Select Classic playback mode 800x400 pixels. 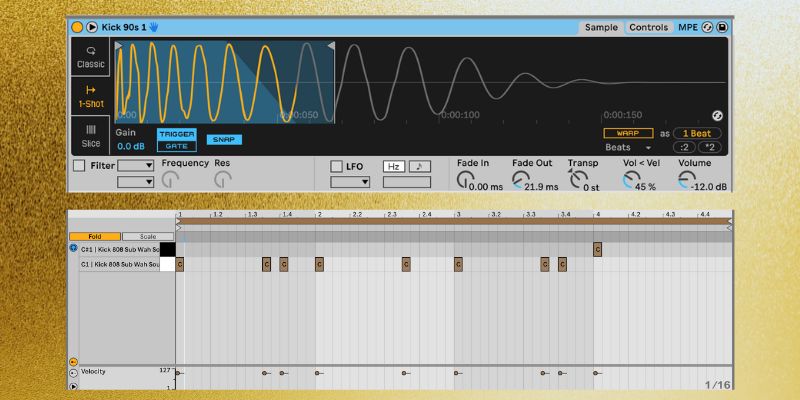(90, 57)
